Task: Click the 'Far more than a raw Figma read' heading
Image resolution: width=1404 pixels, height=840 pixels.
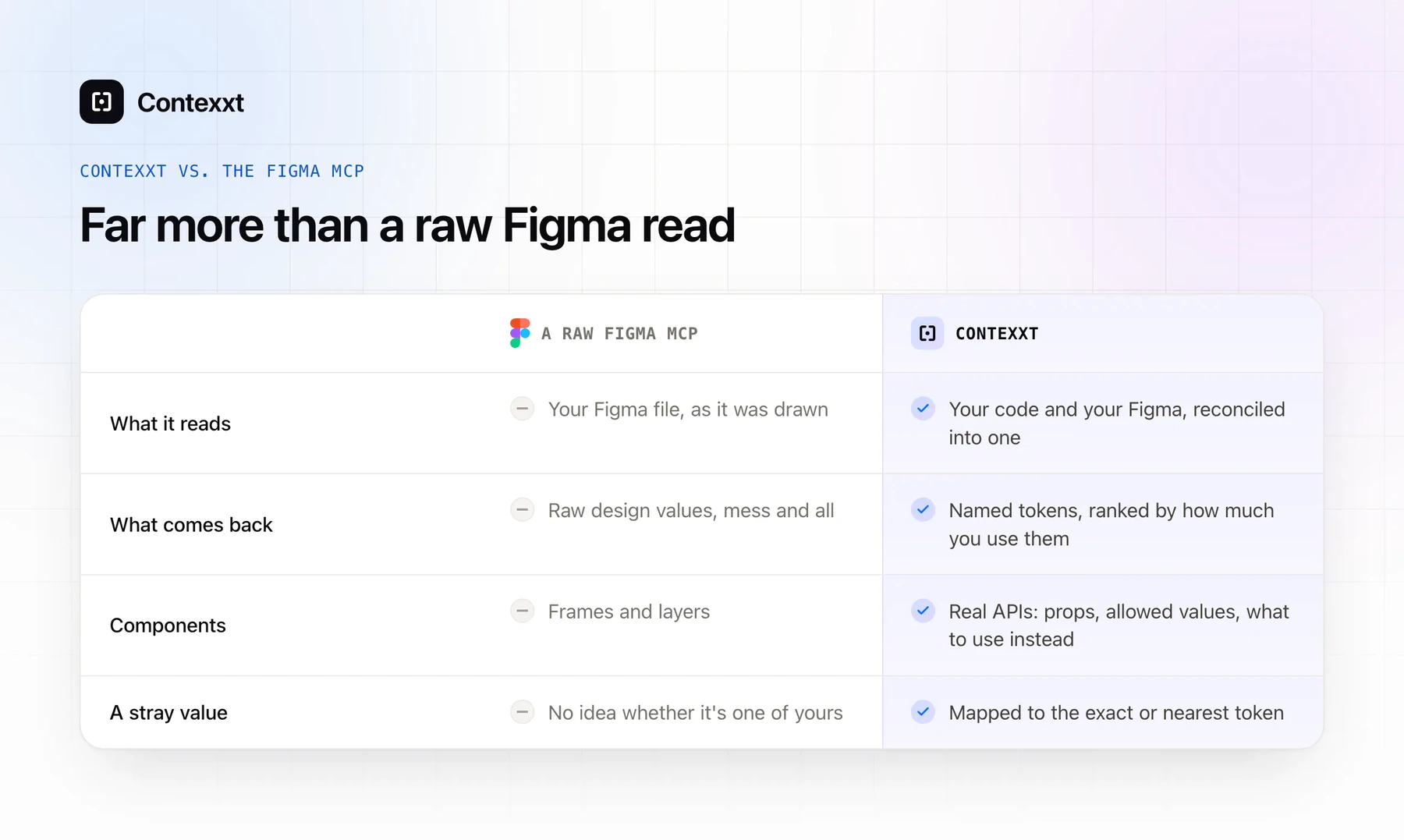Action: (407, 225)
